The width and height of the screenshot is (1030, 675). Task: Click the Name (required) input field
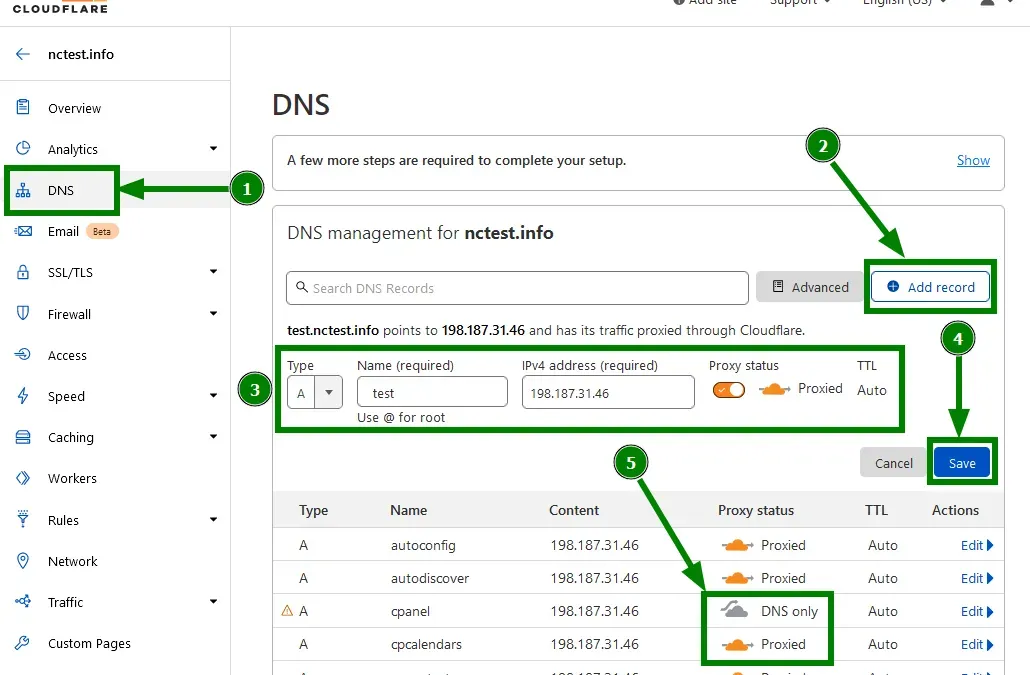click(x=432, y=392)
